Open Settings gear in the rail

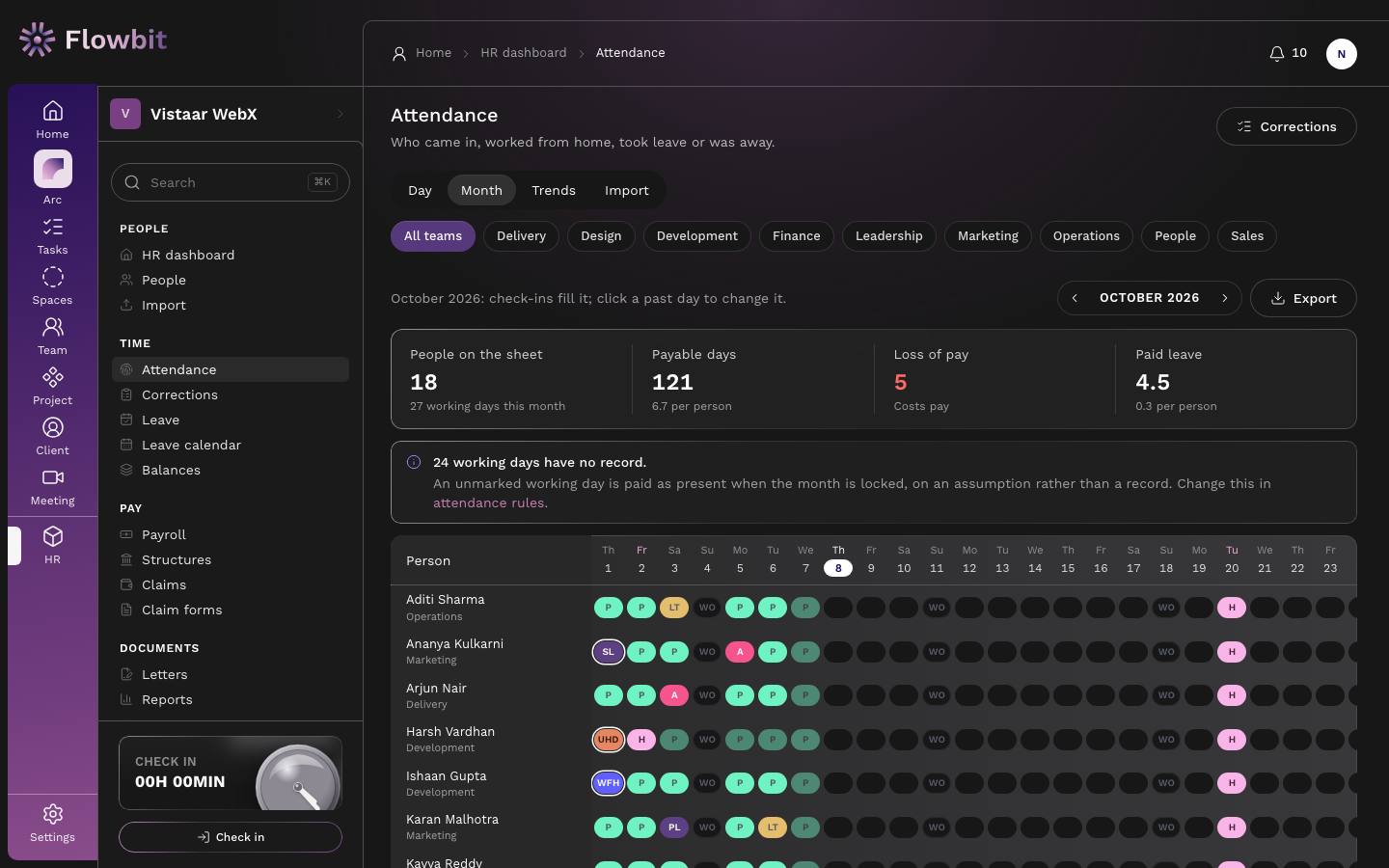pyautogui.click(x=52, y=824)
